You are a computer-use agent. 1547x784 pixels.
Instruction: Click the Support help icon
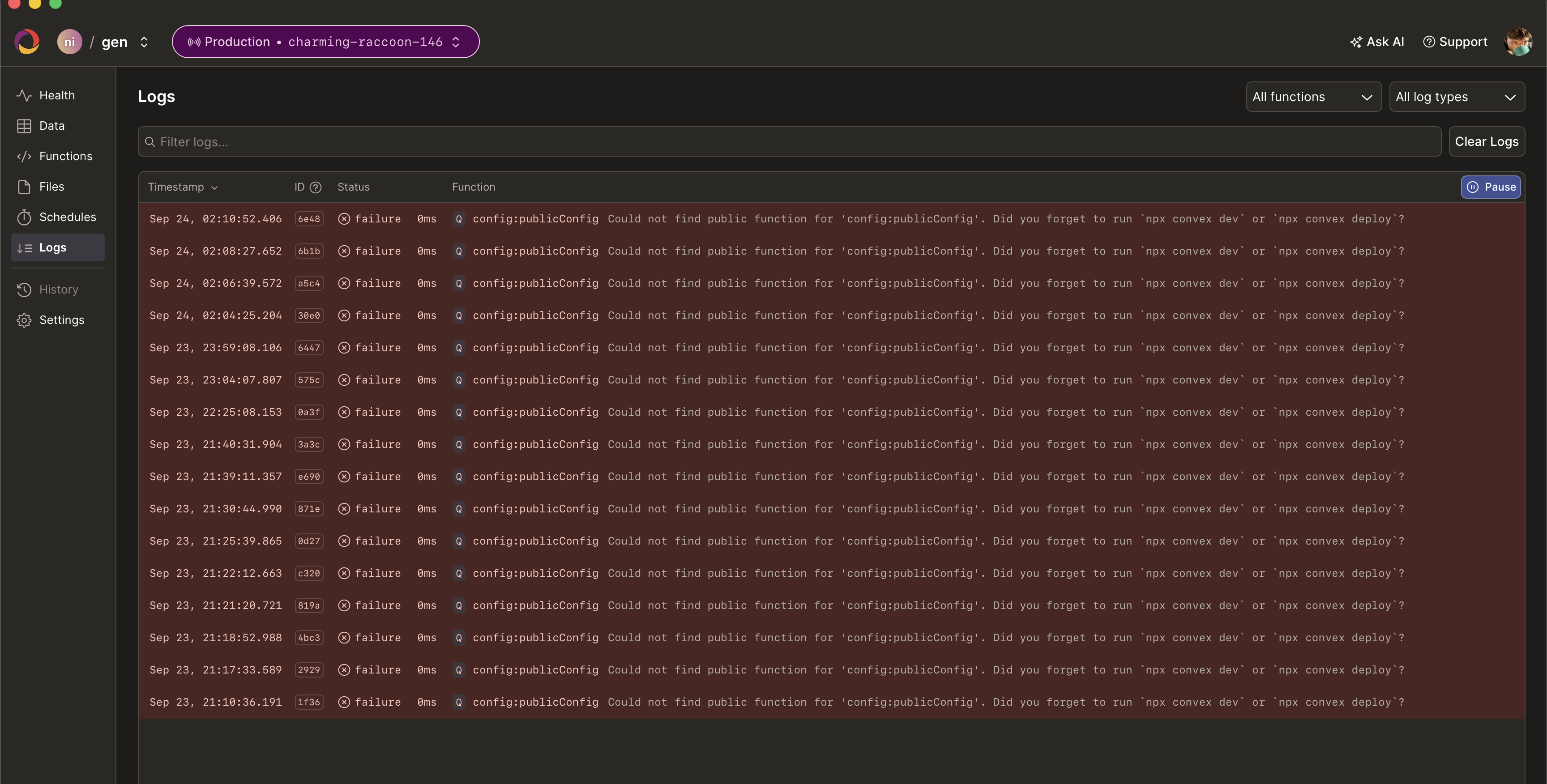pos(1429,42)
